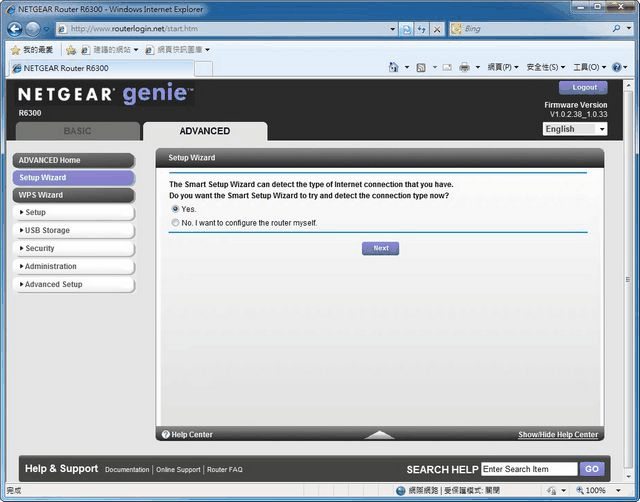Click the Online Support link
This screenshot has height=502, width=640.
click(x=178, y=470)
